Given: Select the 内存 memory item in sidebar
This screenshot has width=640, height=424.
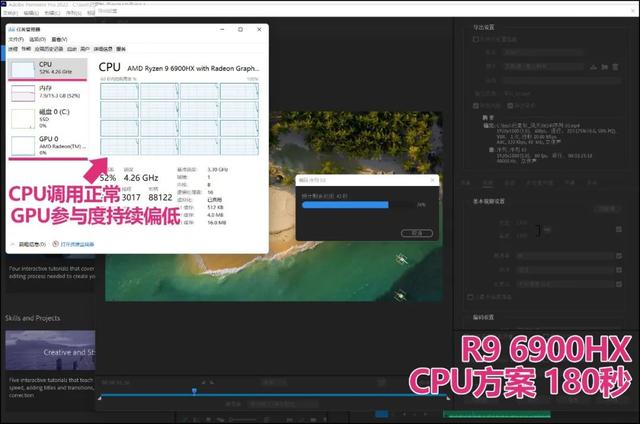Looking at the screenshot, I should [x=47, y=93].
